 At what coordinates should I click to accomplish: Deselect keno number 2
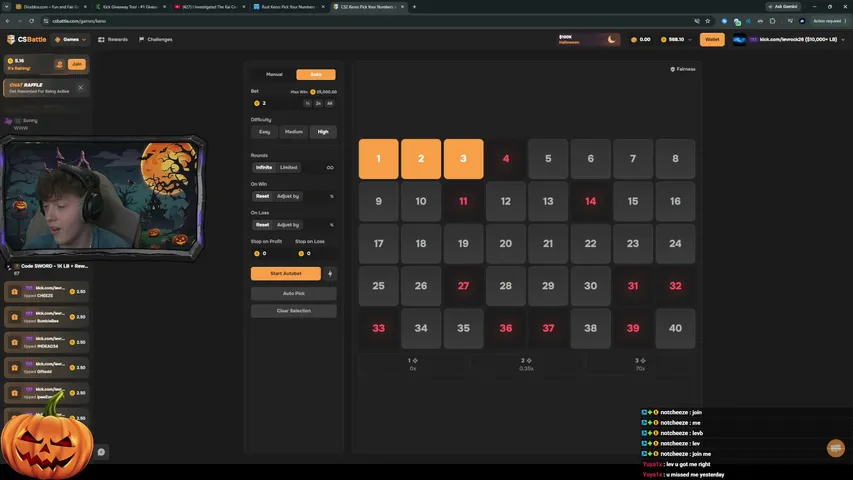pyautogui.click(x=421, y=158)
